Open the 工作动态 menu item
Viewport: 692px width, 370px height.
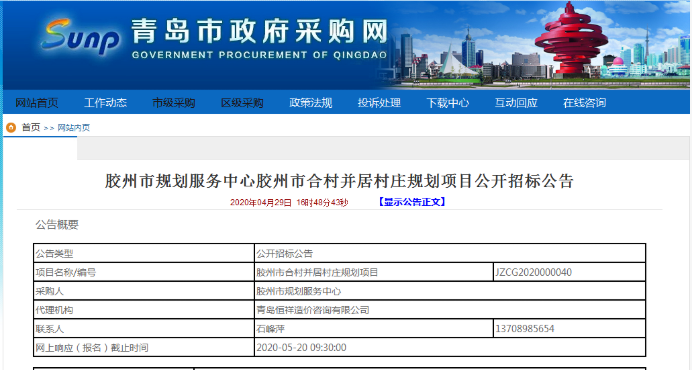105,103
